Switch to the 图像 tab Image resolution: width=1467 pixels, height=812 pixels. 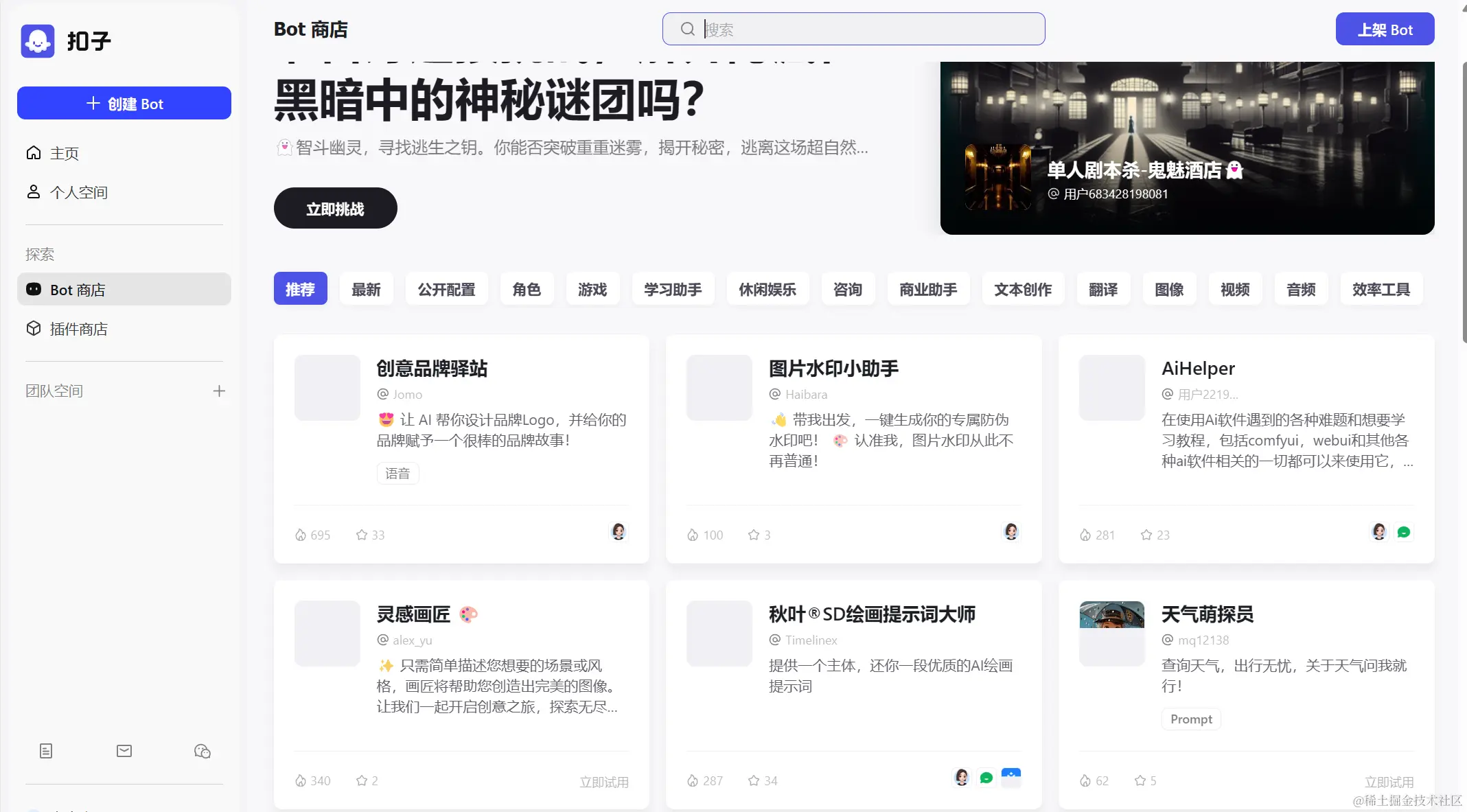(1169, 289)
